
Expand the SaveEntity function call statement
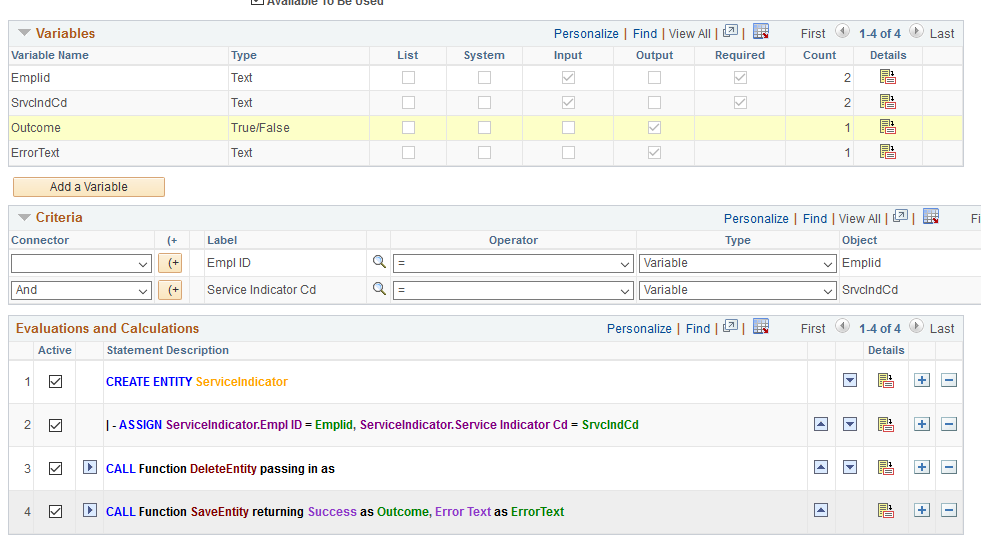tap(89, 510)
